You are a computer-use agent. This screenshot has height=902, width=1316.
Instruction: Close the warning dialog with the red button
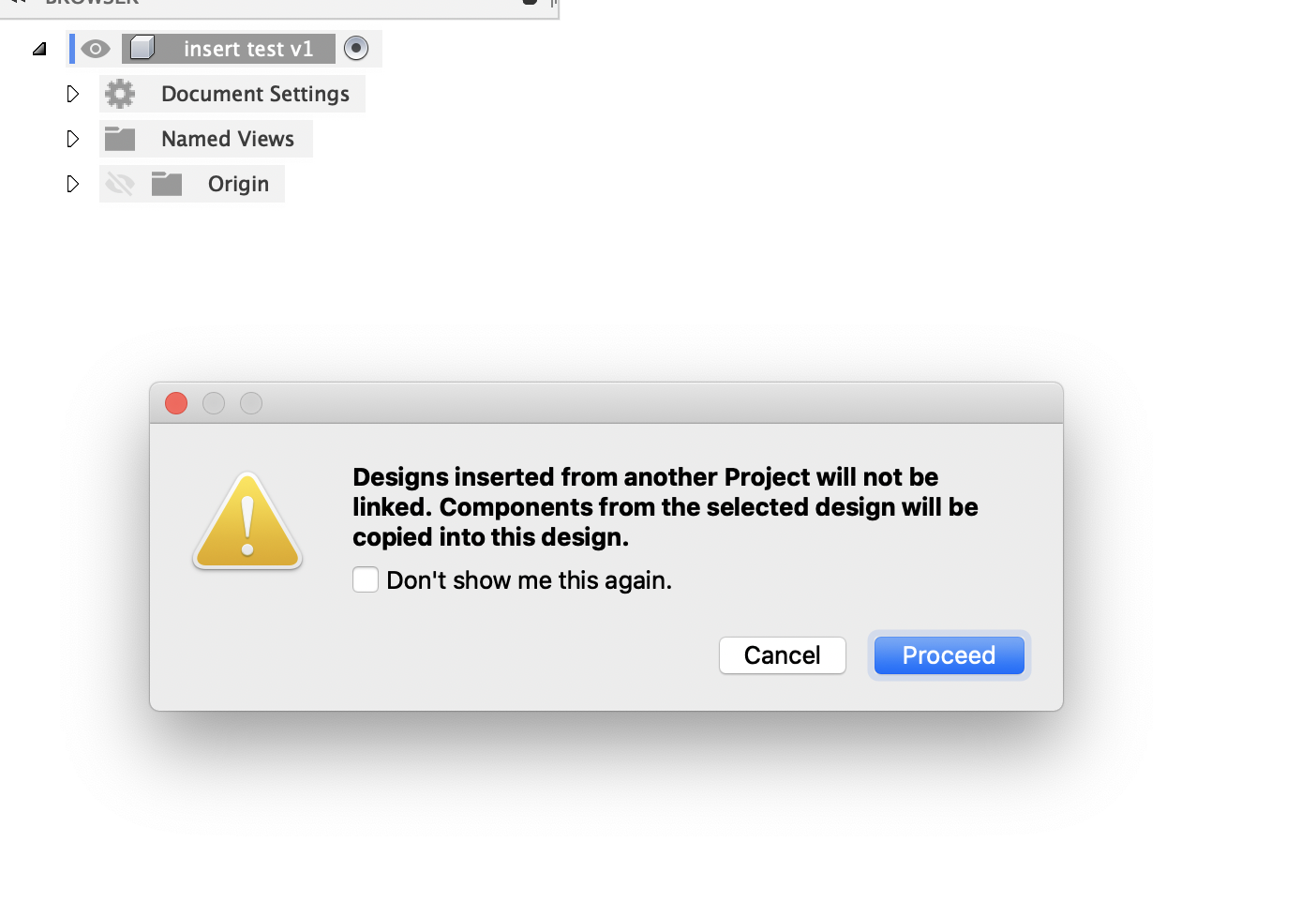(x=175, y=403)
